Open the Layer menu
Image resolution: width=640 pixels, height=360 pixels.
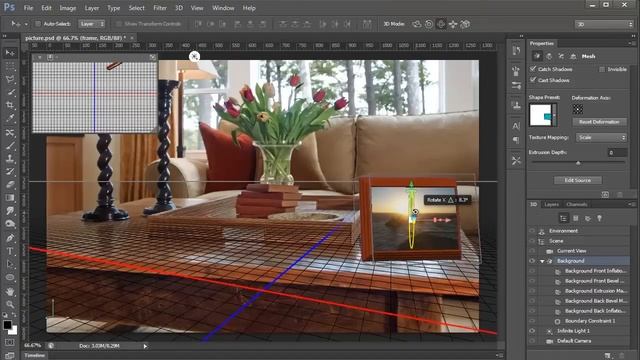point(91,8)
